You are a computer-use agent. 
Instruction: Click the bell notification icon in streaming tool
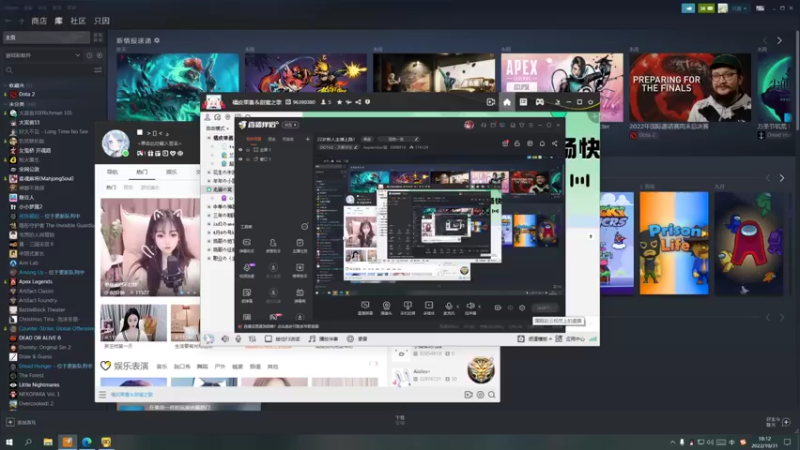pyautogui.click(x=542, y=143)
